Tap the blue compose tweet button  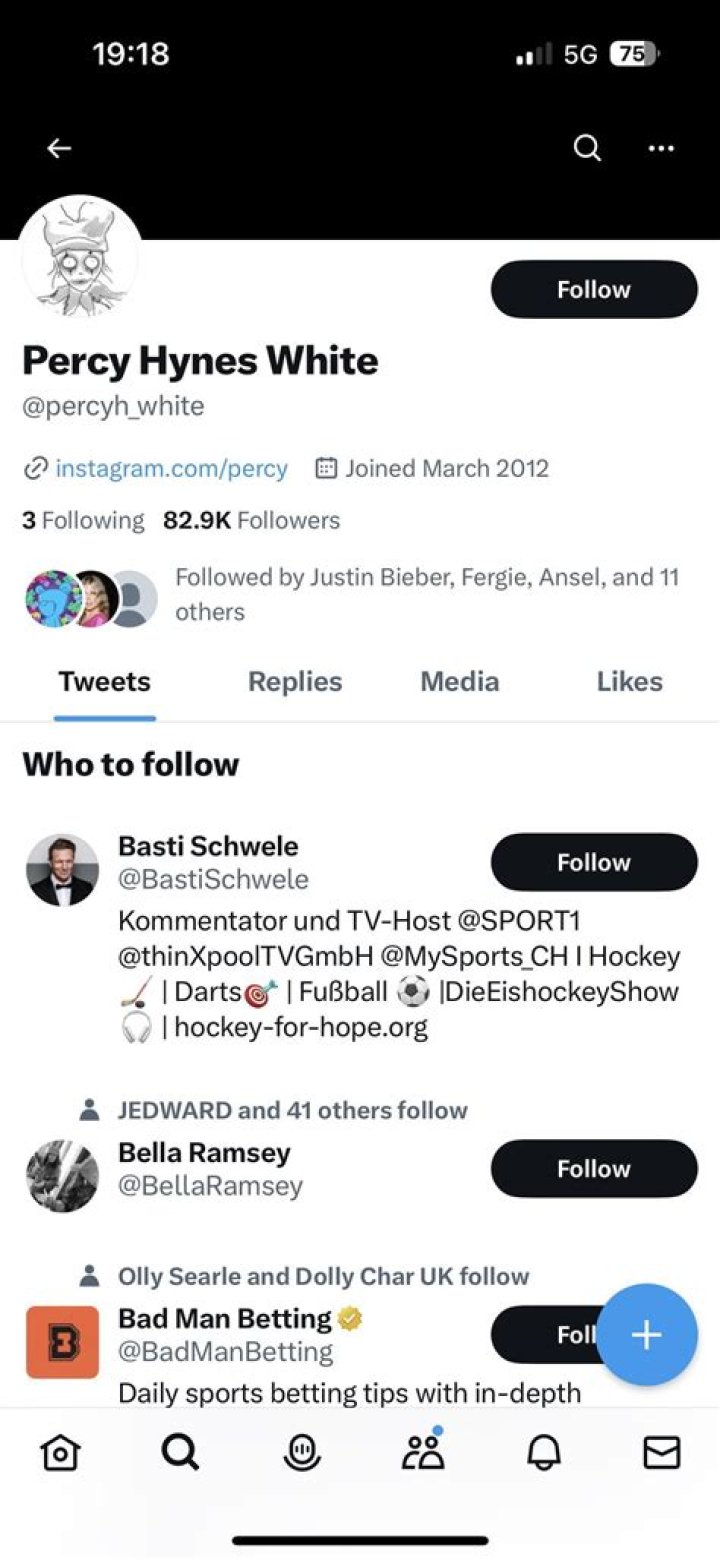coord(646,1334)
